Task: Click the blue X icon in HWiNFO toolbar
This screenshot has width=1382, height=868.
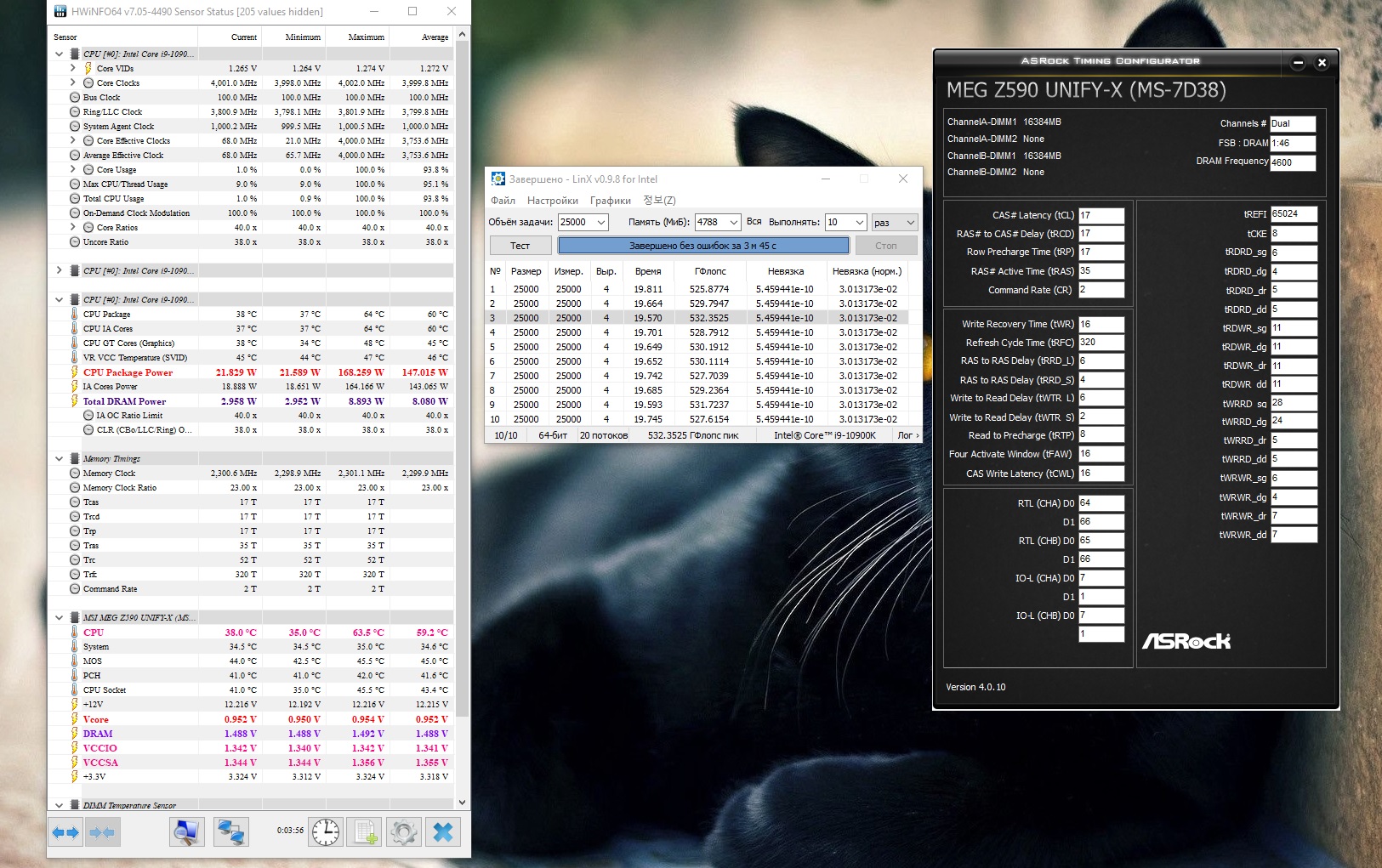Action: point(443,832)
